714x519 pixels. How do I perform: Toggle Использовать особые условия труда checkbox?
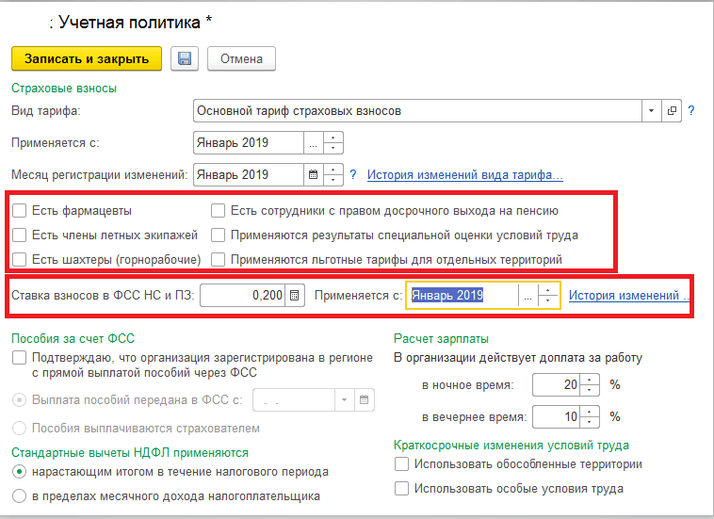point(402,489)
